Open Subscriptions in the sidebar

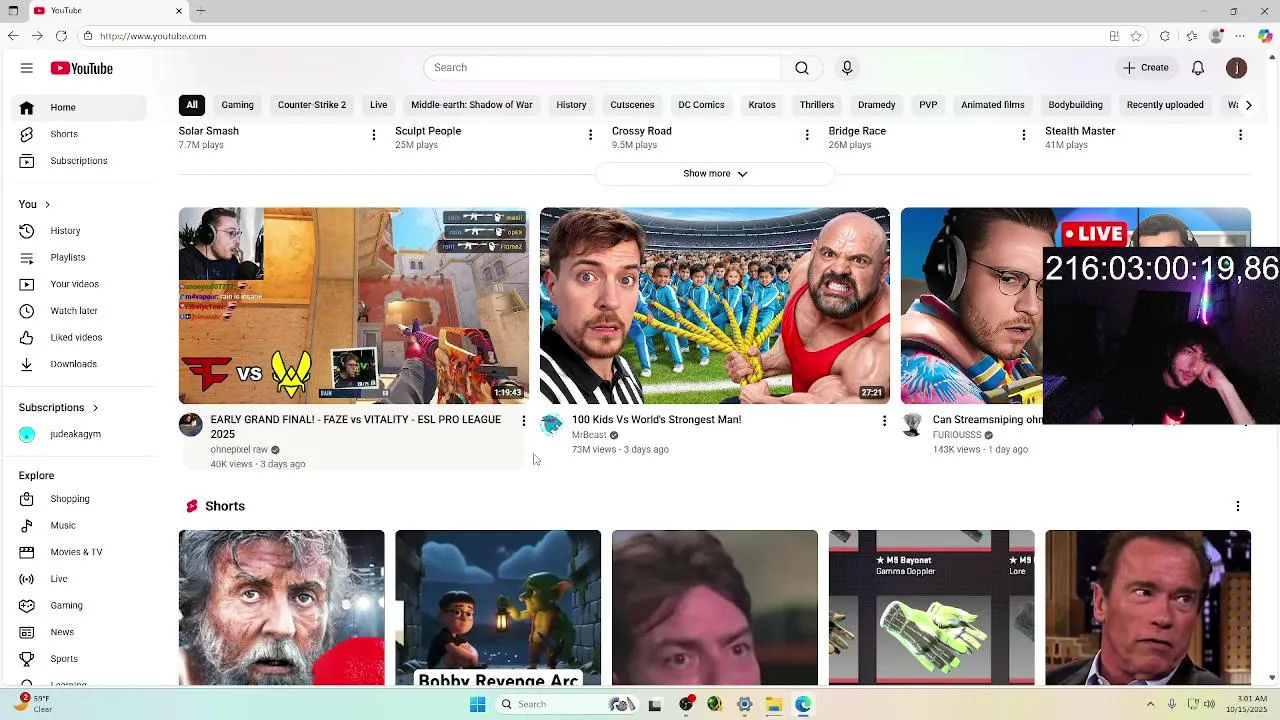pos(80,161)
